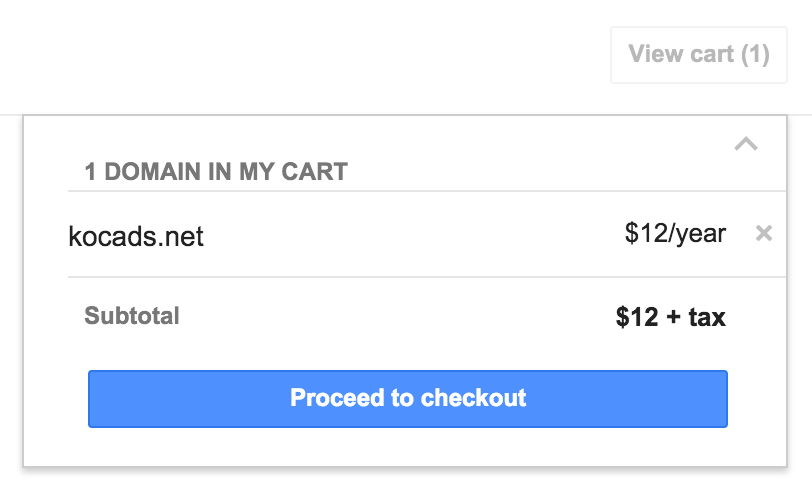The image size is (812, 492).
Task: Click the $12 + tax total
Action: 670,318
